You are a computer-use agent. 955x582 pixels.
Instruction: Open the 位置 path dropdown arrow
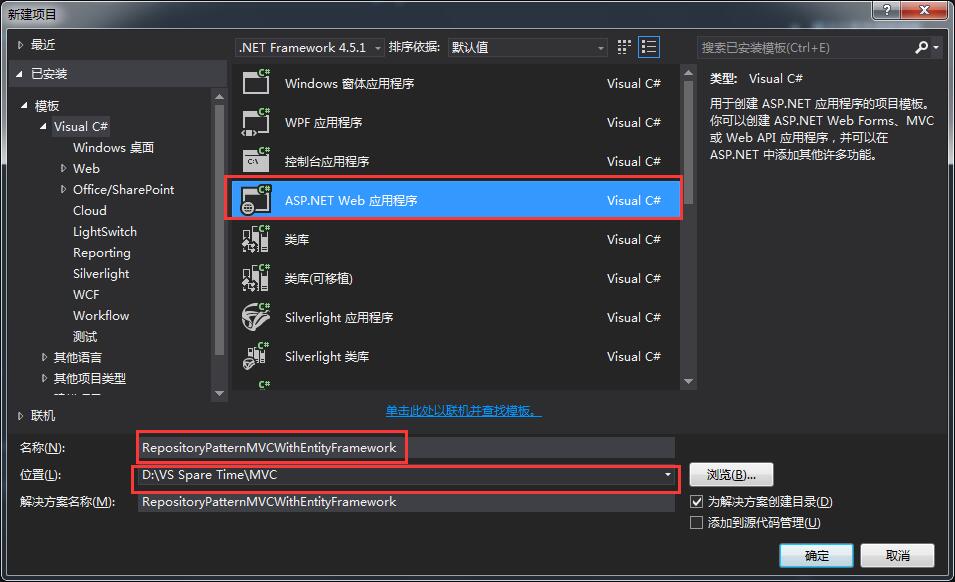pos(668,475)
